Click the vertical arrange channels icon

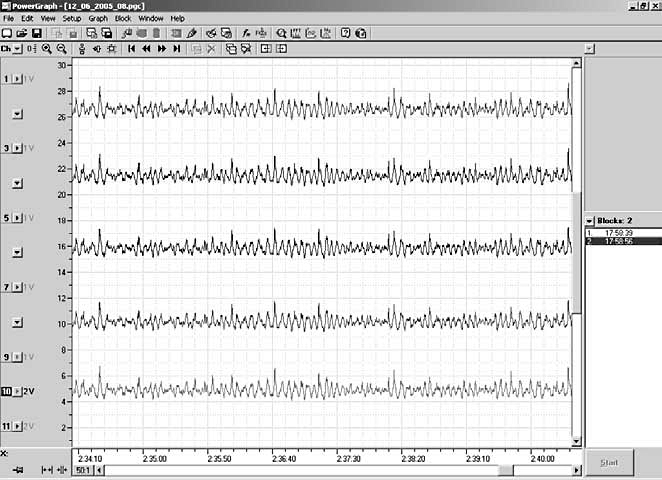82,49
